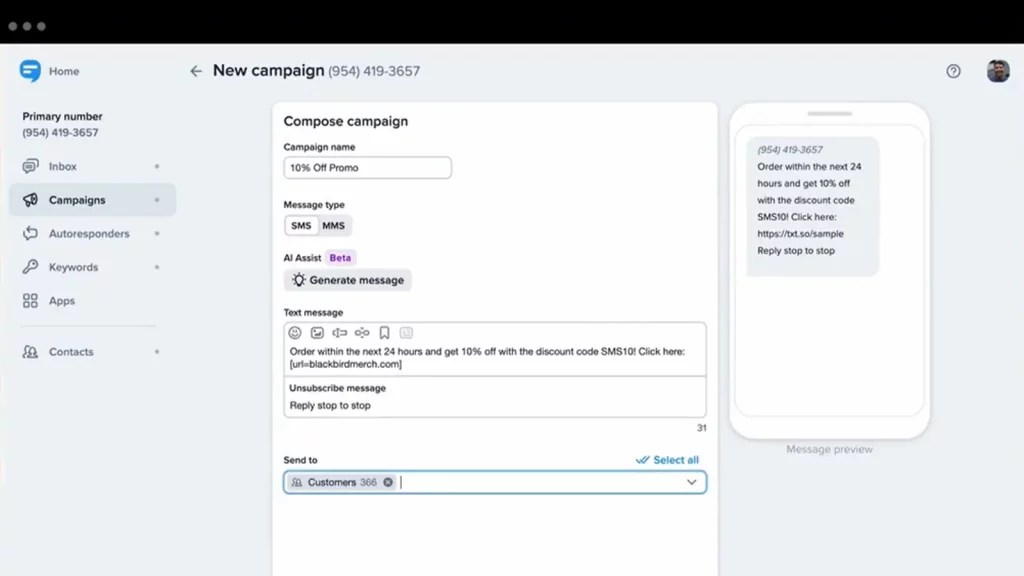
Task: Click the lightbulb icon on Generate message
Action: tap(298, 280)
